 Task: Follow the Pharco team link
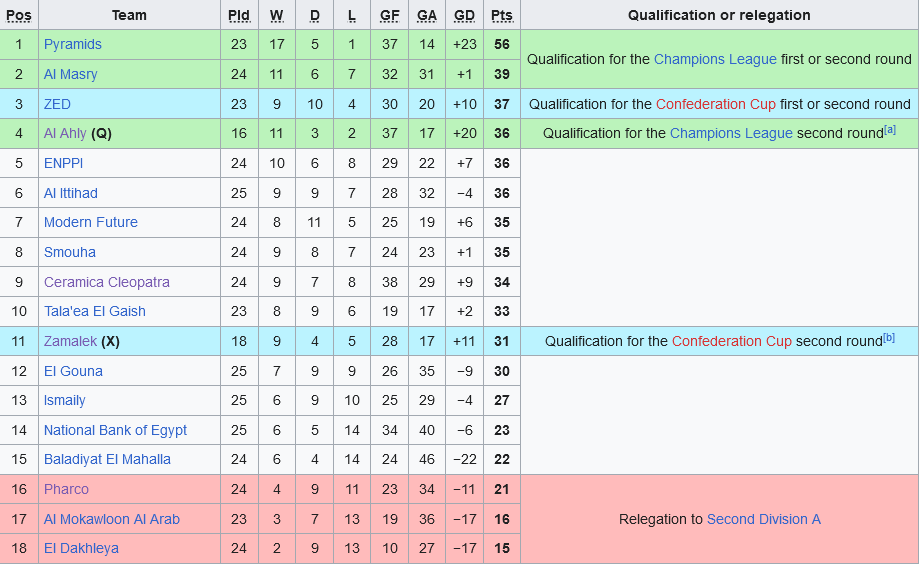pyautogui.click(x=66, y=489)
